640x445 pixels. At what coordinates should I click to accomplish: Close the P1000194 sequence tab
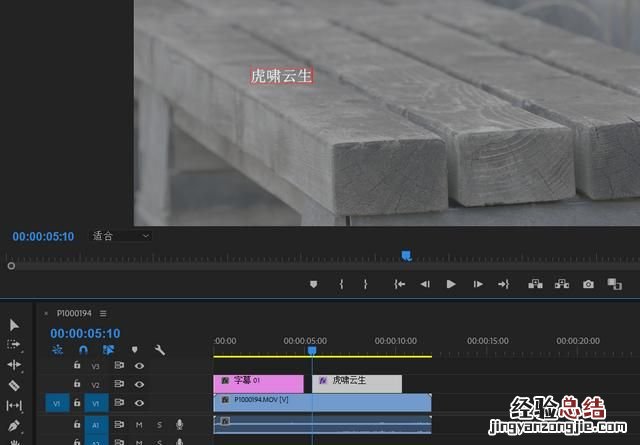tap(46, 313)
